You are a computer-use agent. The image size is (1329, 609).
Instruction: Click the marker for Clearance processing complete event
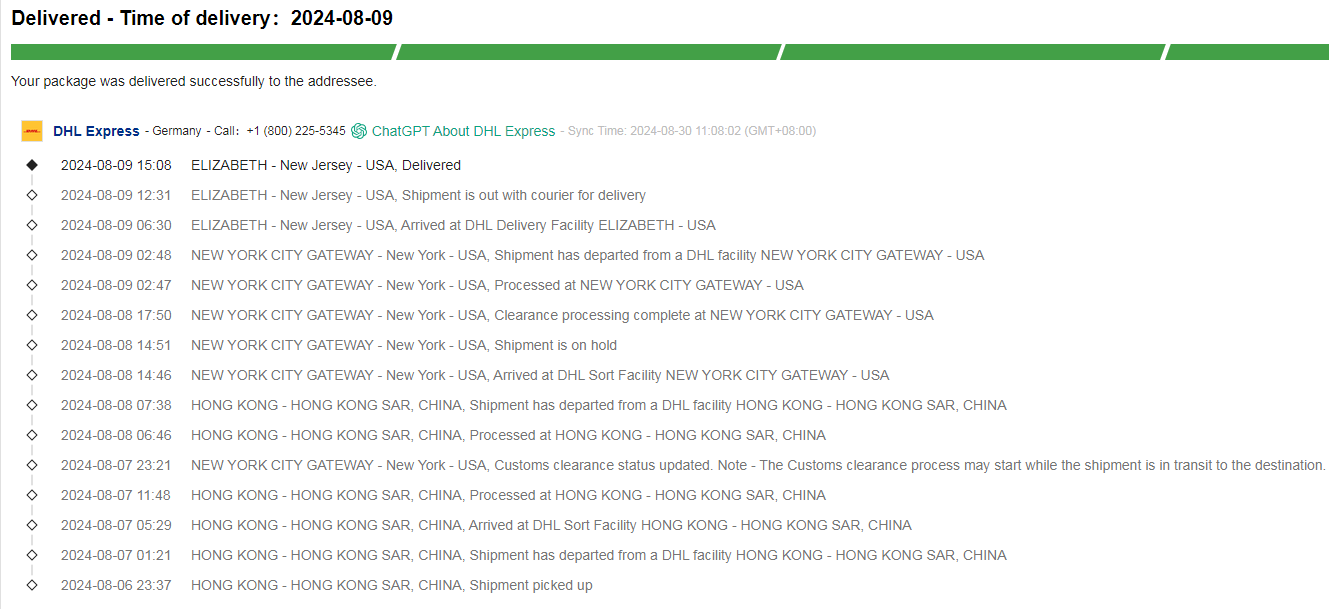[x=32, y=315]
